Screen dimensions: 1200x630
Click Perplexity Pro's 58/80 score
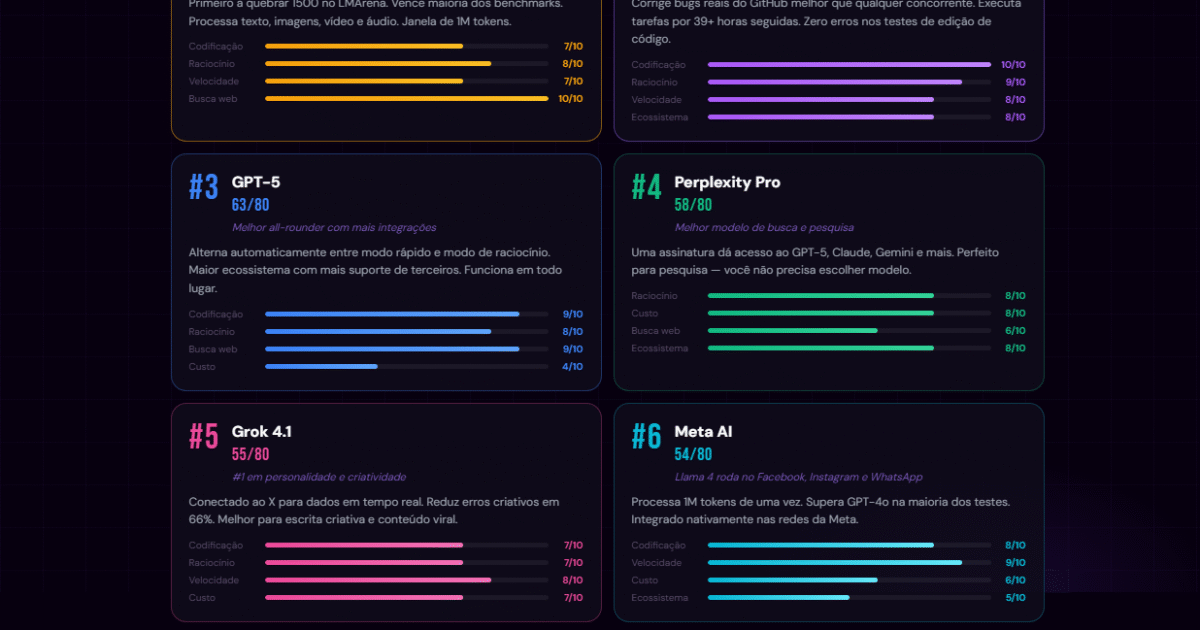[x=693, y=205]
